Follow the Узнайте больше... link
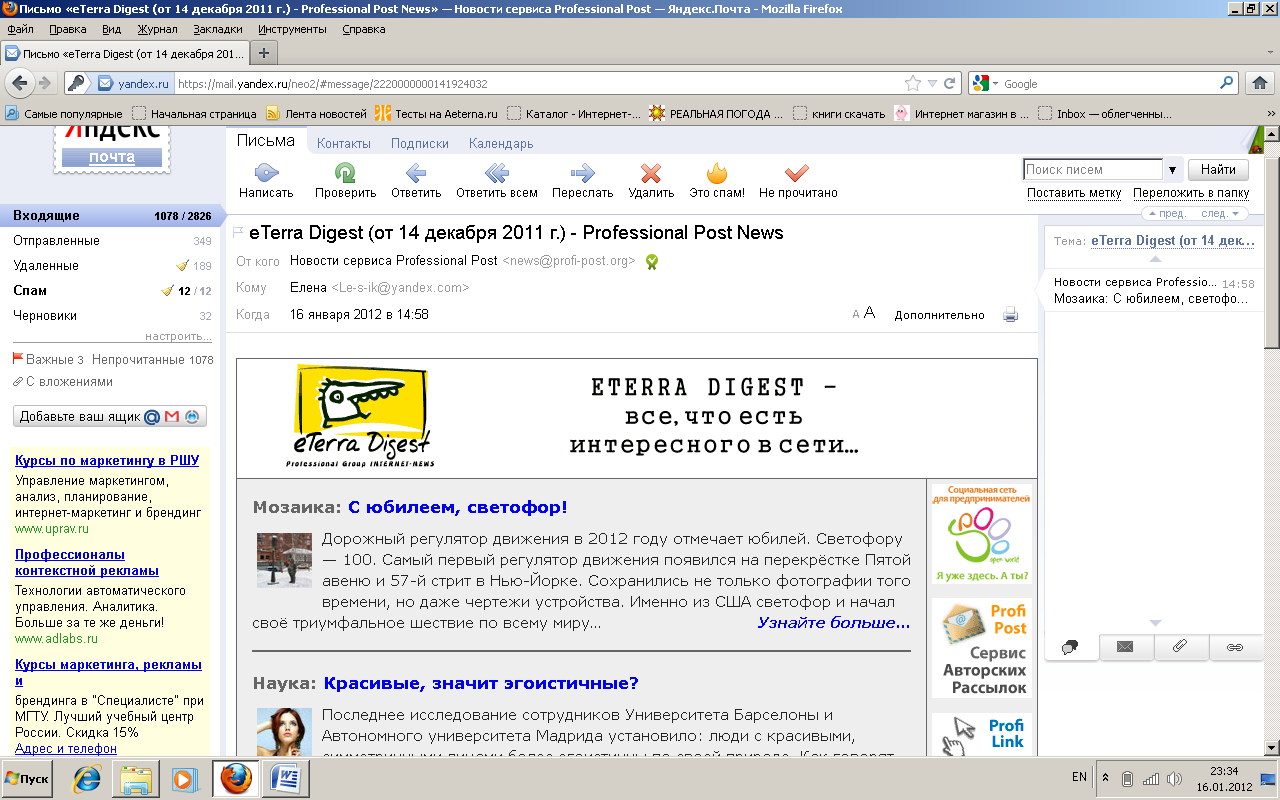The height and width of the screenshot is (800, 1280). (834, 622)
